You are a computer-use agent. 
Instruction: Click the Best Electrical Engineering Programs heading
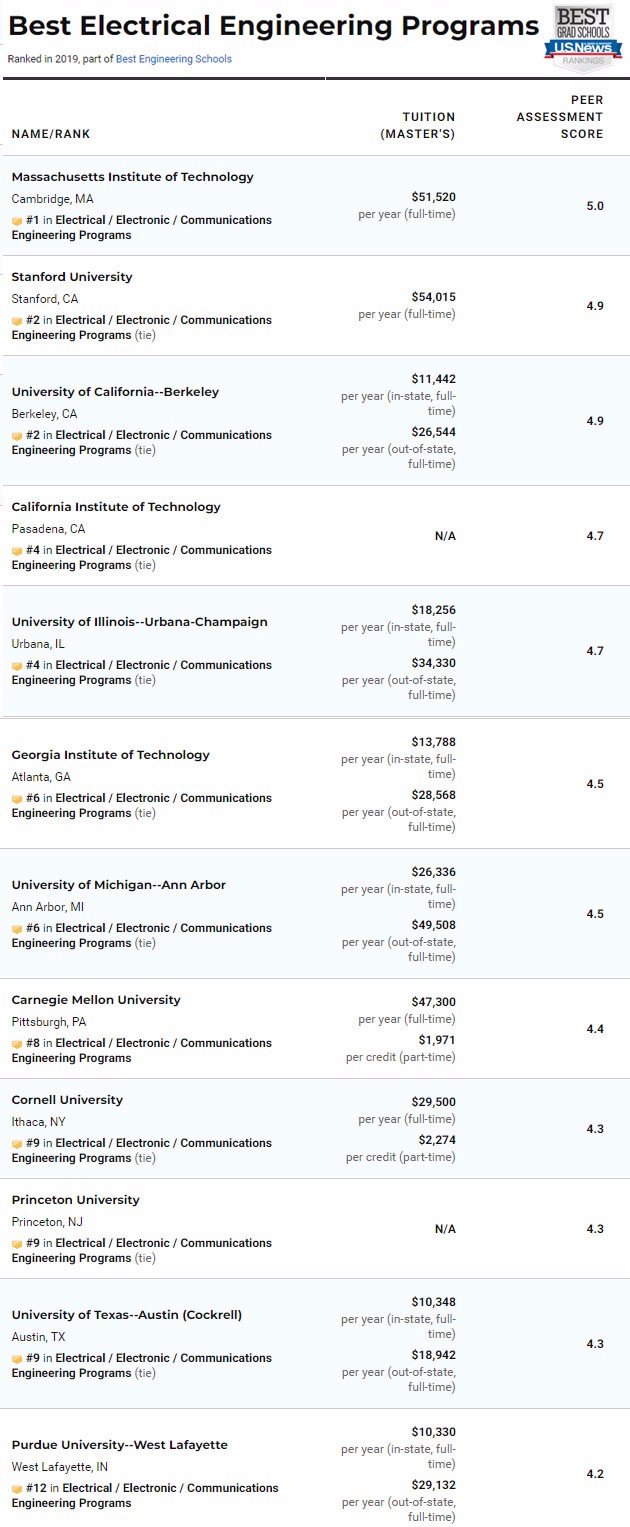[273, 26]
